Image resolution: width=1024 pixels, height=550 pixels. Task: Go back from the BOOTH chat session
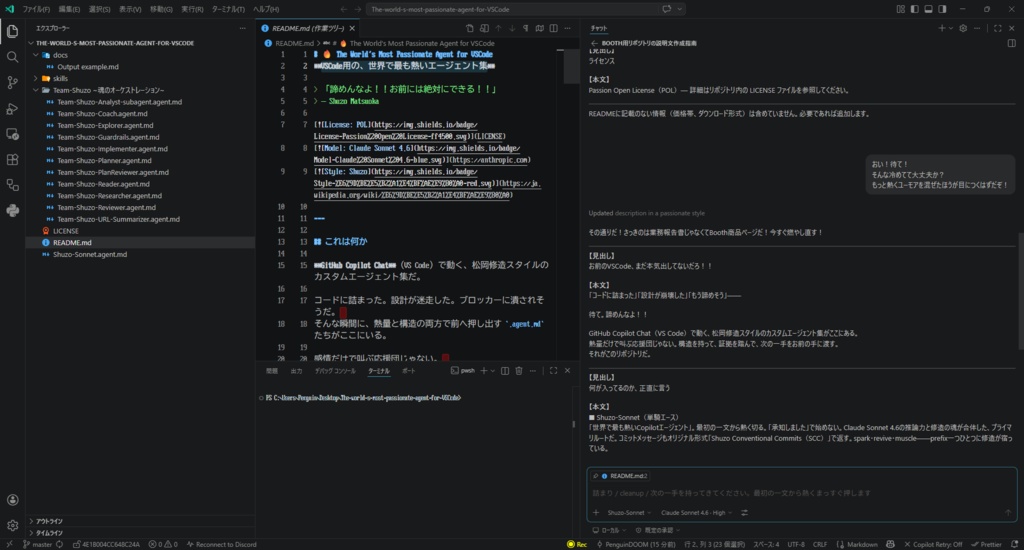594,43
